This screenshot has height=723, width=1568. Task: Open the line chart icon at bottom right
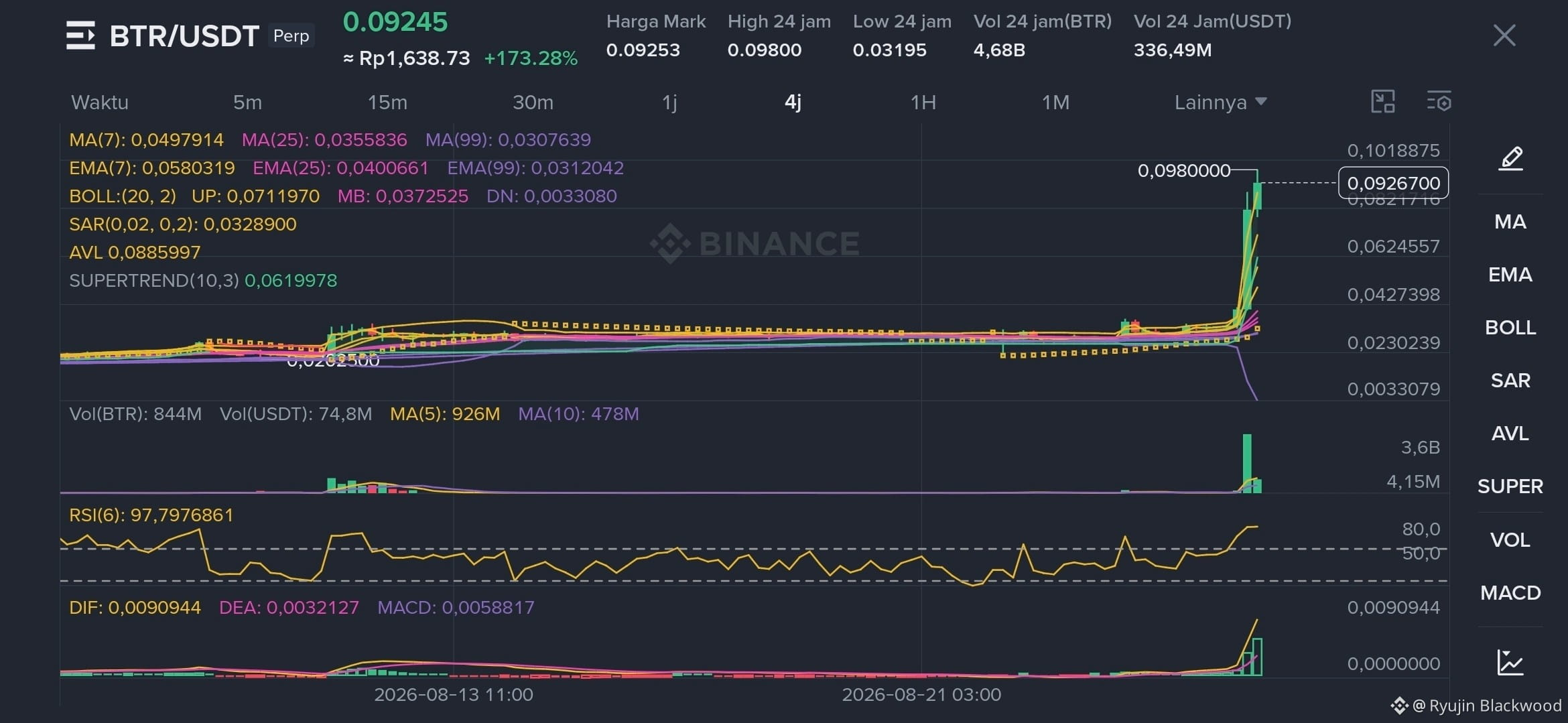pos(1510,662)
